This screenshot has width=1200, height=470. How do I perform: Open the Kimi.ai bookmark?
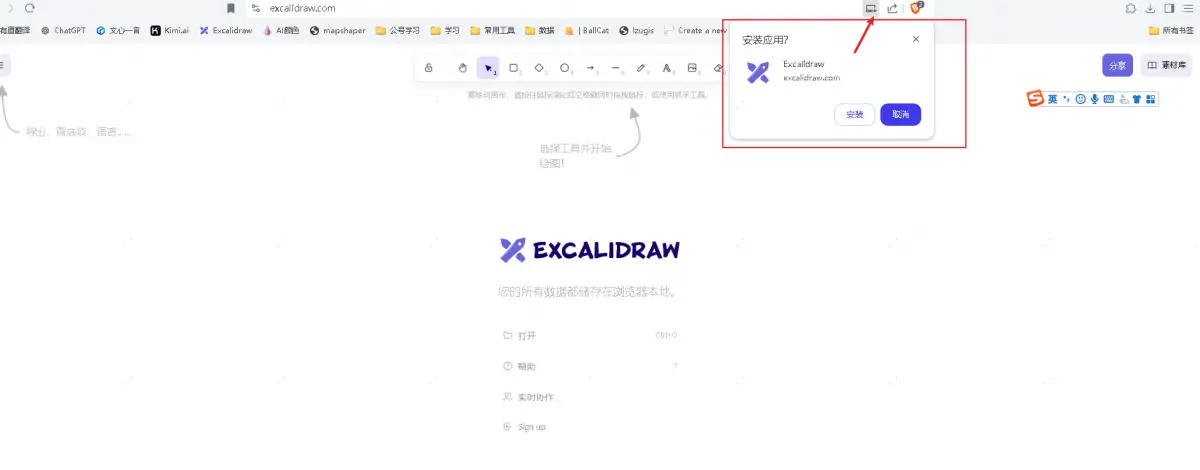click(170, 30)
